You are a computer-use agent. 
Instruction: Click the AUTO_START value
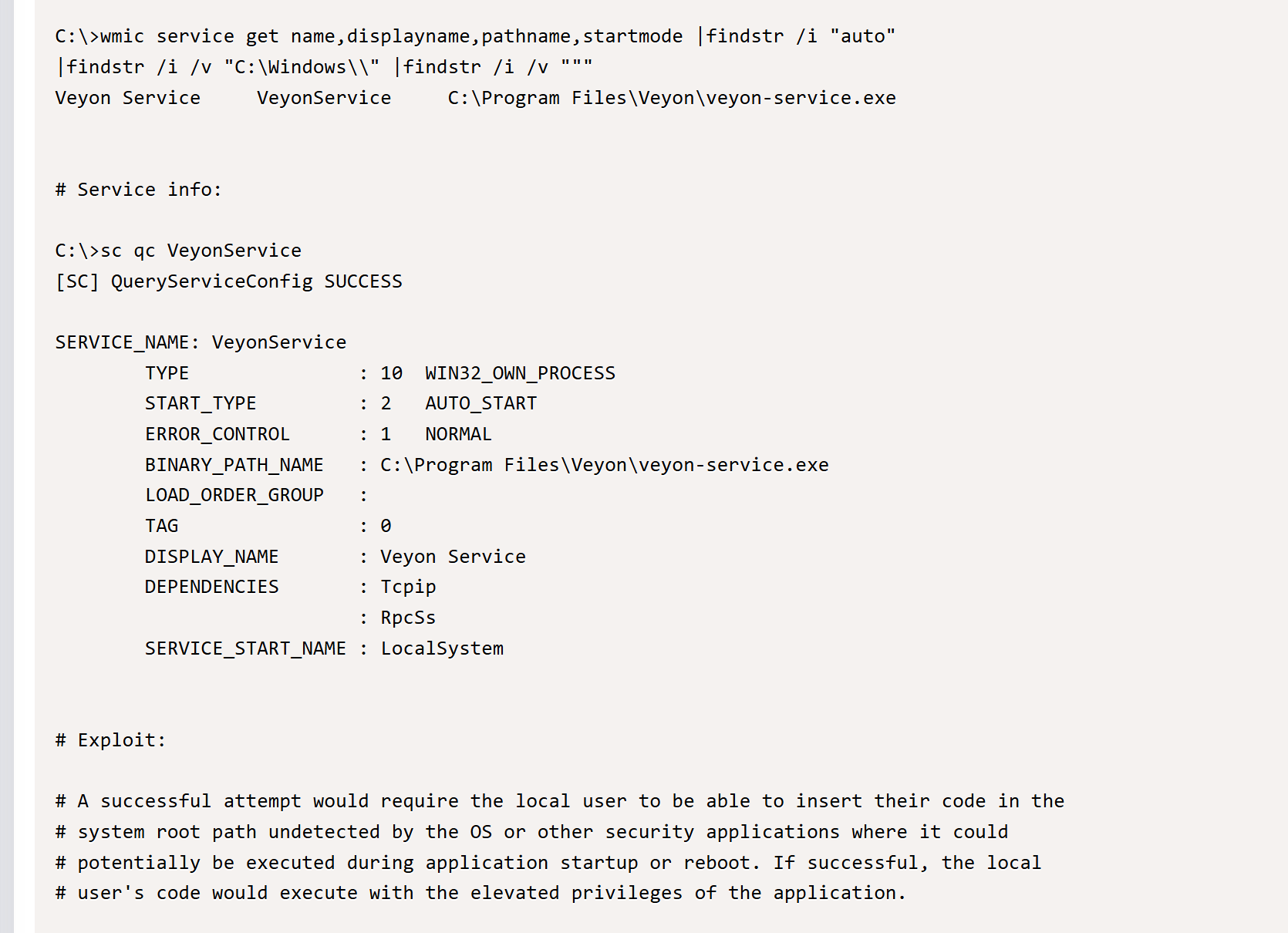(x=480, y=403)
